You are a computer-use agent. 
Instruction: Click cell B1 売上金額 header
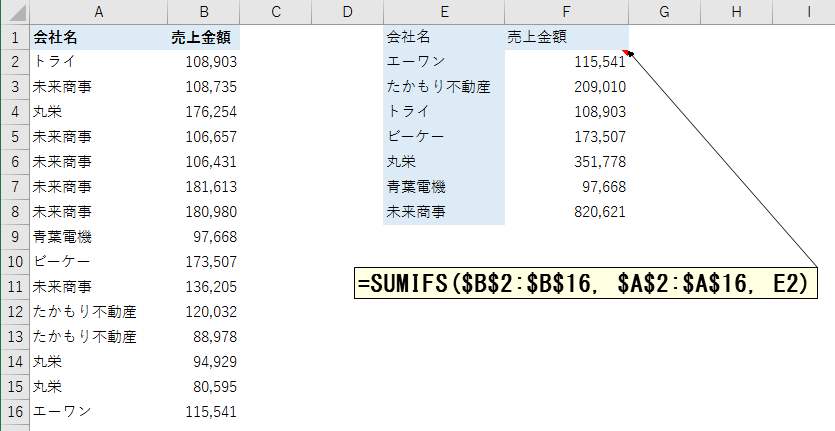click(x=203, y=37)
